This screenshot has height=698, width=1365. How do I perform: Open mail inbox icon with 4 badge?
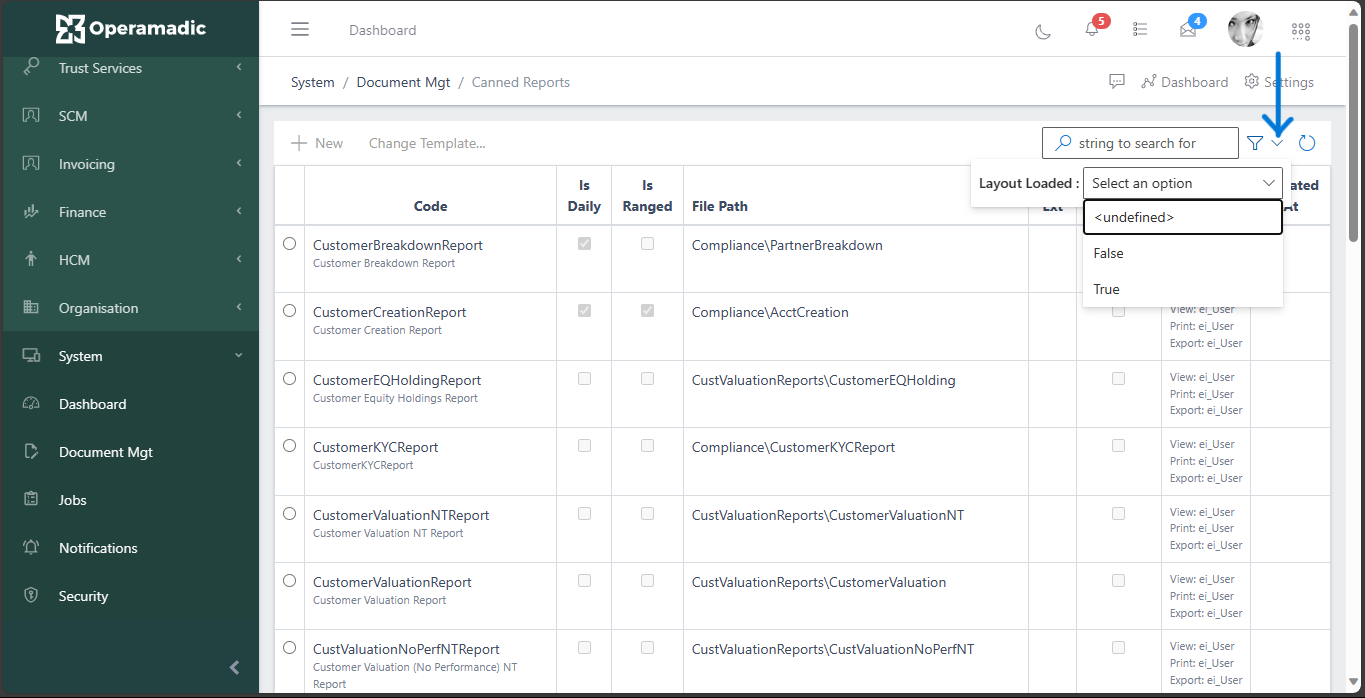click(1188, 30)
